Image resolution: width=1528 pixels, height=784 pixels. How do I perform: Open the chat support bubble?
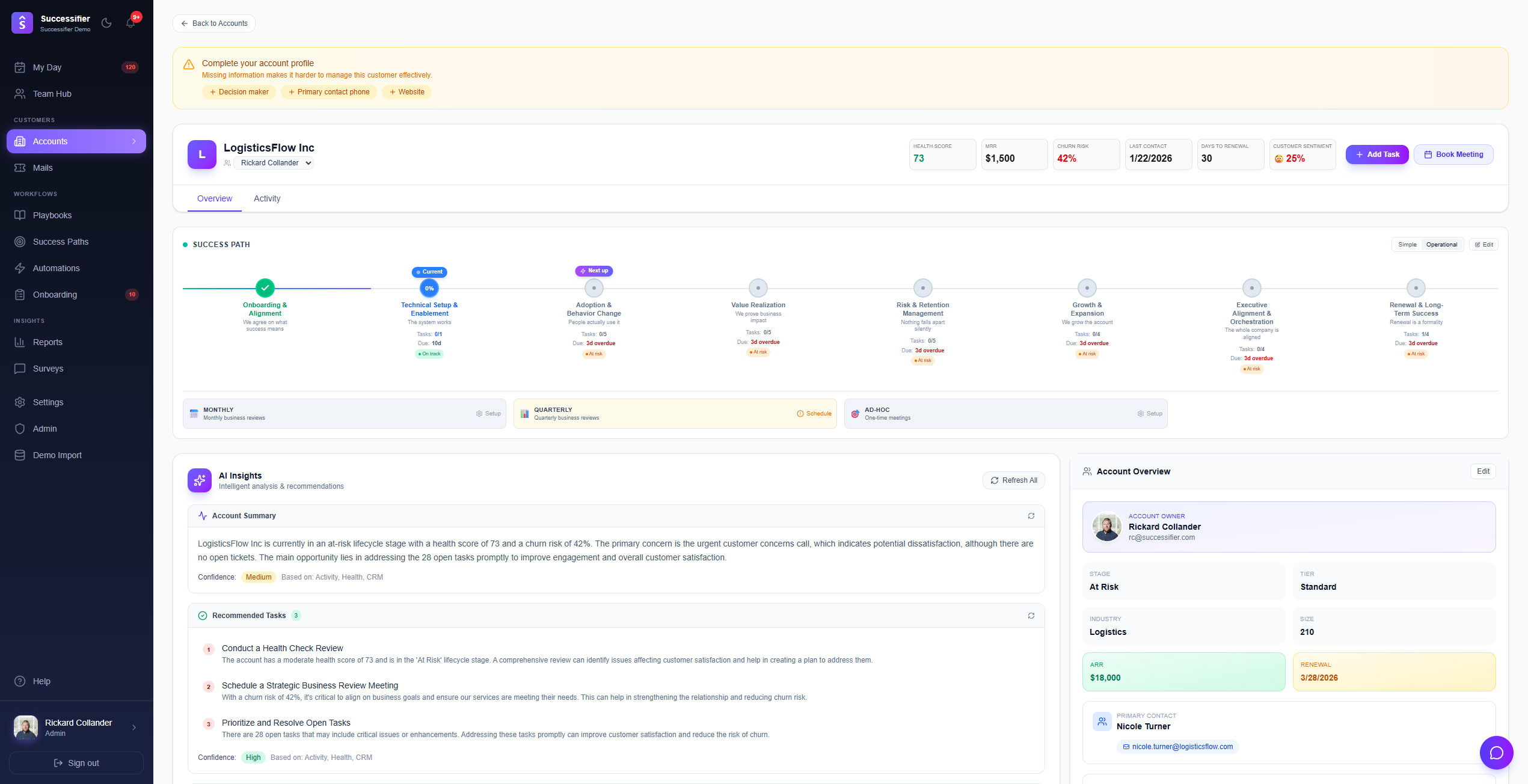click(1496, 753)
